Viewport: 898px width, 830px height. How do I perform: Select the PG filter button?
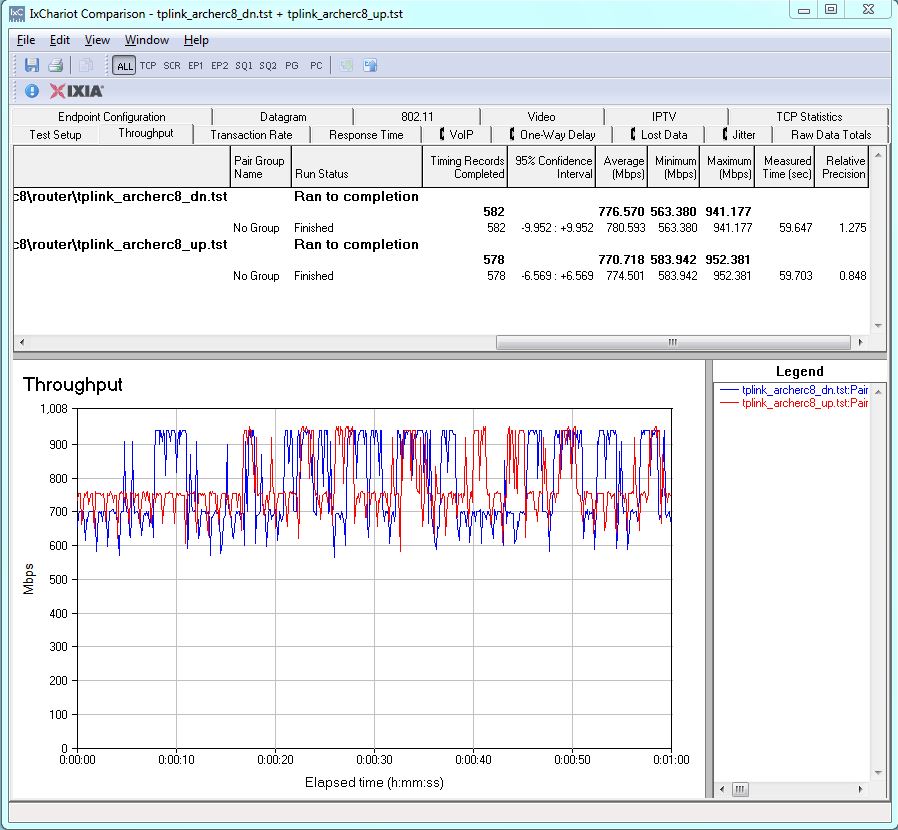(292, 65)
